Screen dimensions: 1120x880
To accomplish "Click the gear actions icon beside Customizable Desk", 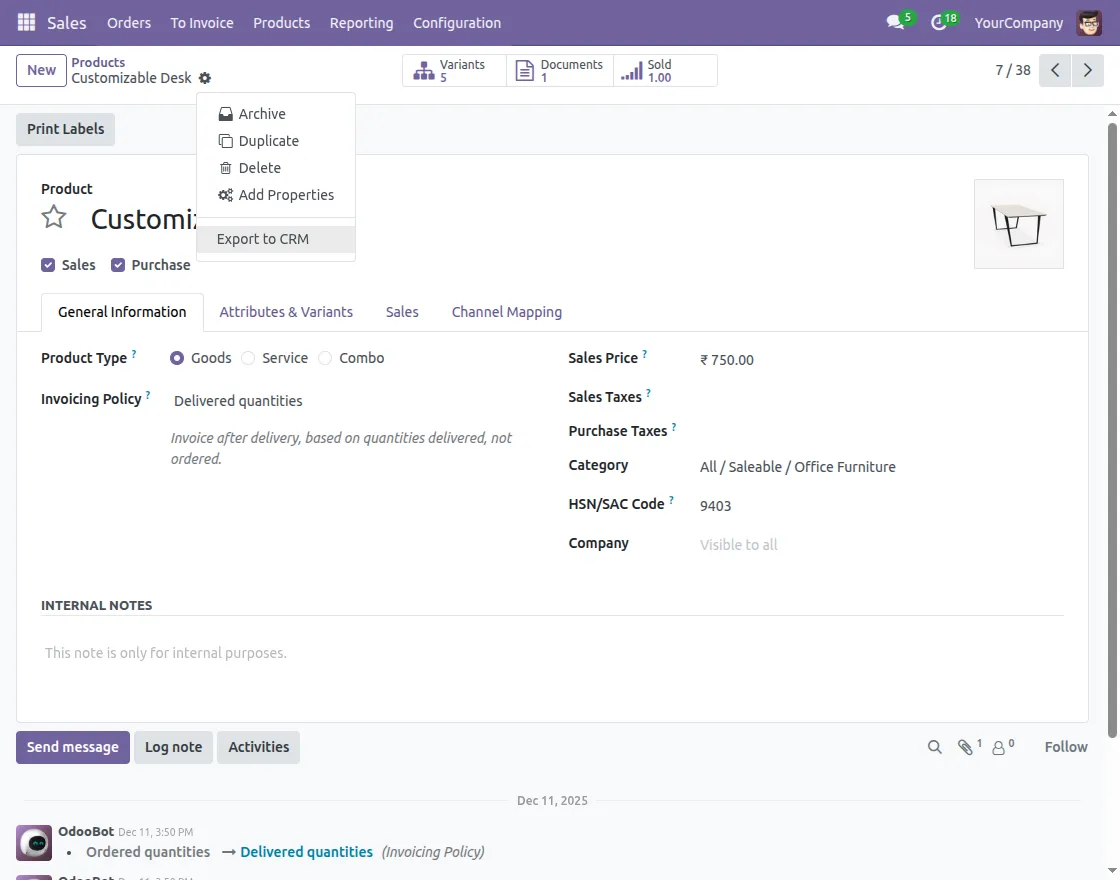I will pyautogui.click(x=205, y=78).
